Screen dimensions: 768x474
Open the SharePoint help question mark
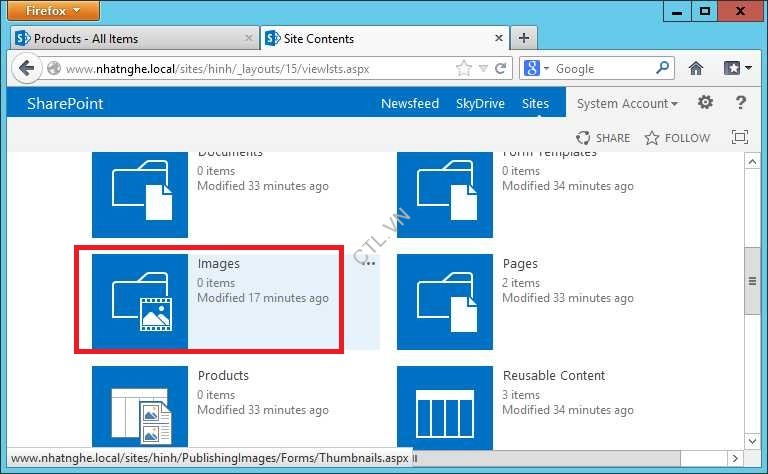[x=741, y=103]
